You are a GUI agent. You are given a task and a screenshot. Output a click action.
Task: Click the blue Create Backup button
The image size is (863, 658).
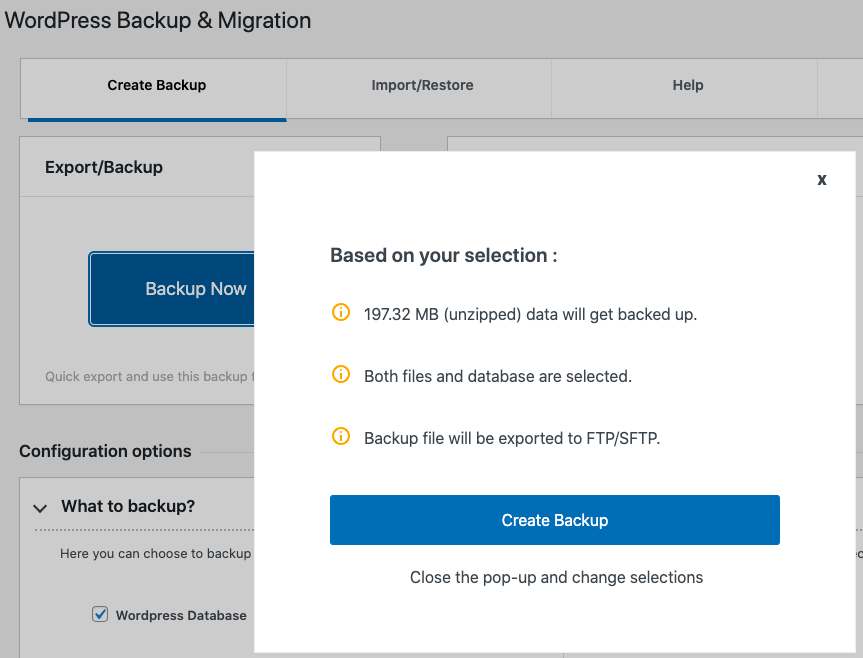click(x=554, y=520)
